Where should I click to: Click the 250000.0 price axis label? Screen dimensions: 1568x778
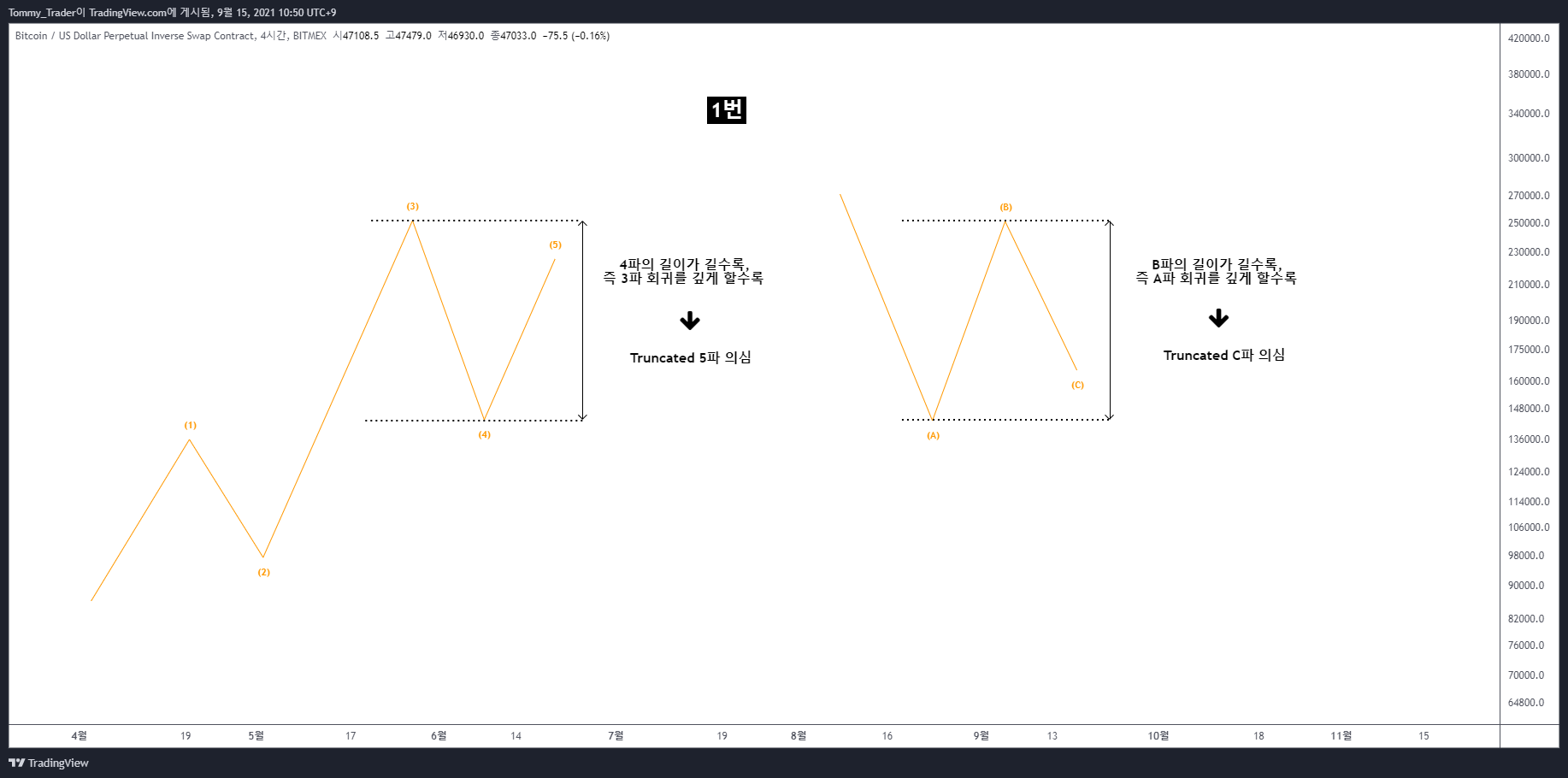1529,223
